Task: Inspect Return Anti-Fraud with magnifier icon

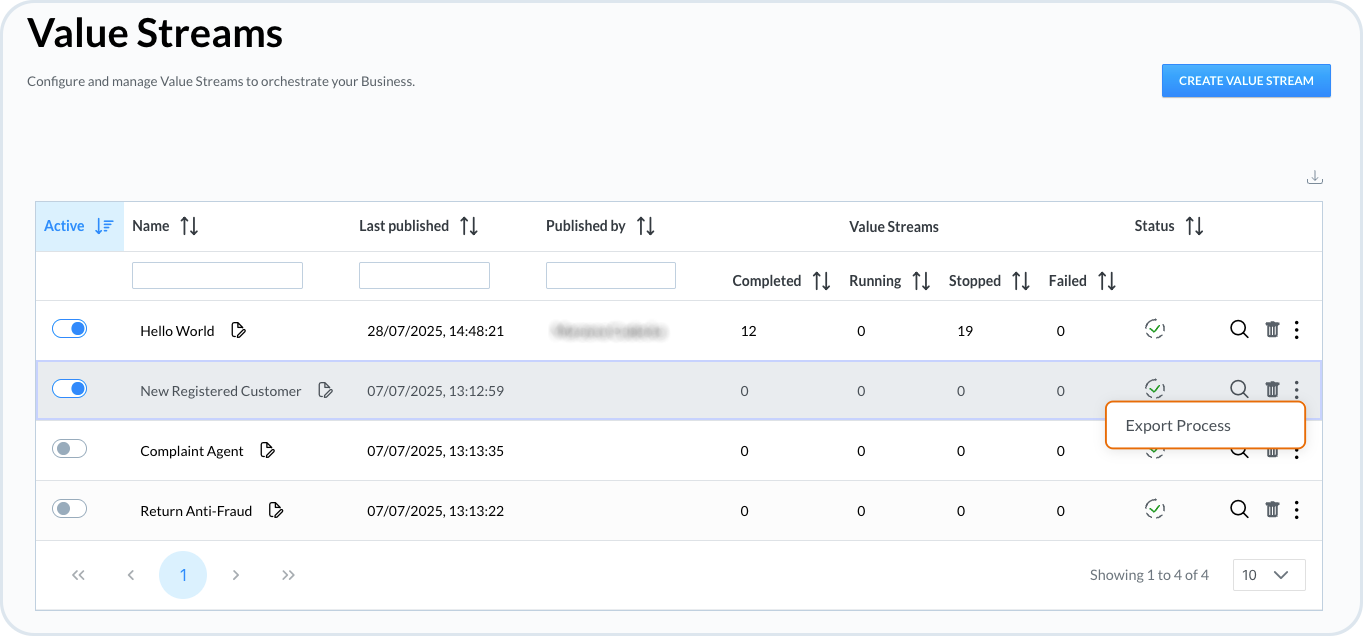Action: [x=1239, y=510]
